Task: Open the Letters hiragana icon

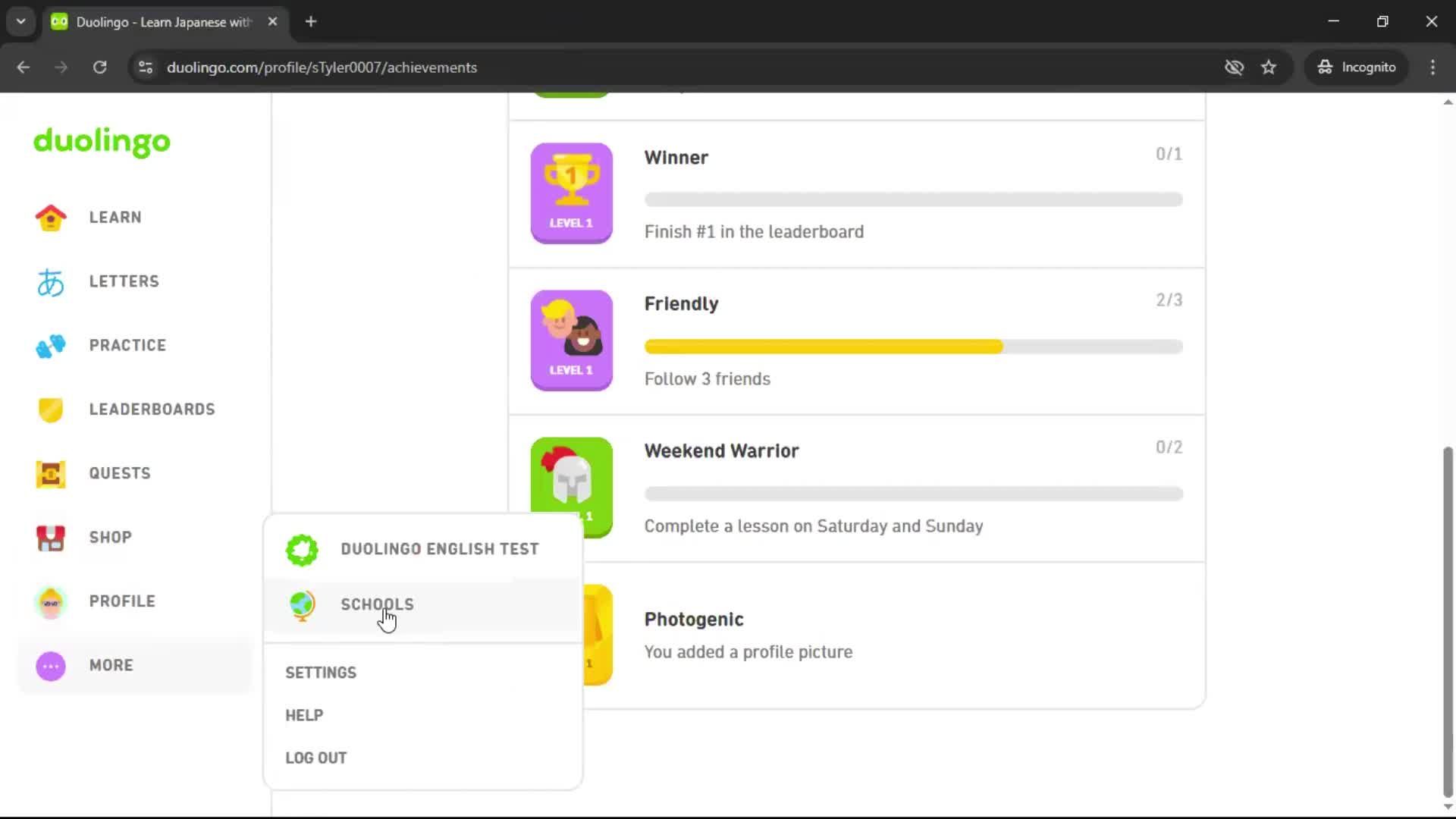Action: coord(50,281)
